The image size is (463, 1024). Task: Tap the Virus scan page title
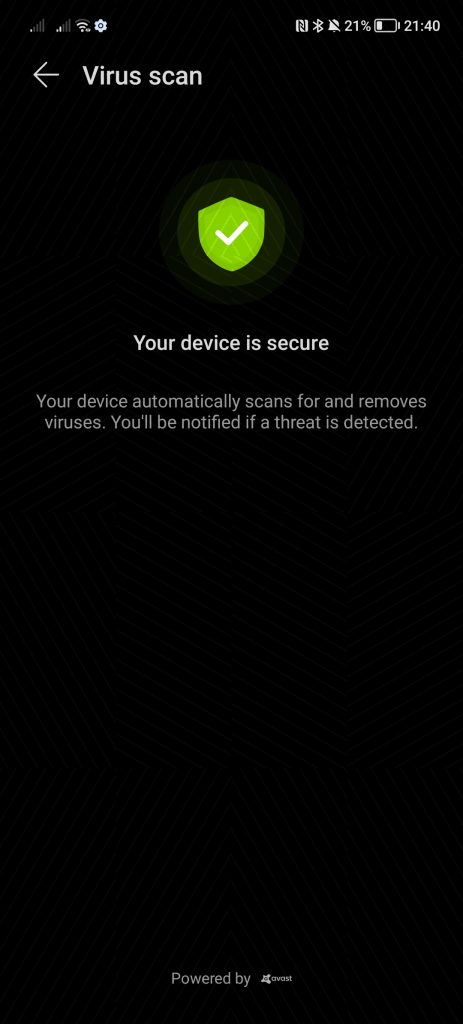click(x=142, y=76)
